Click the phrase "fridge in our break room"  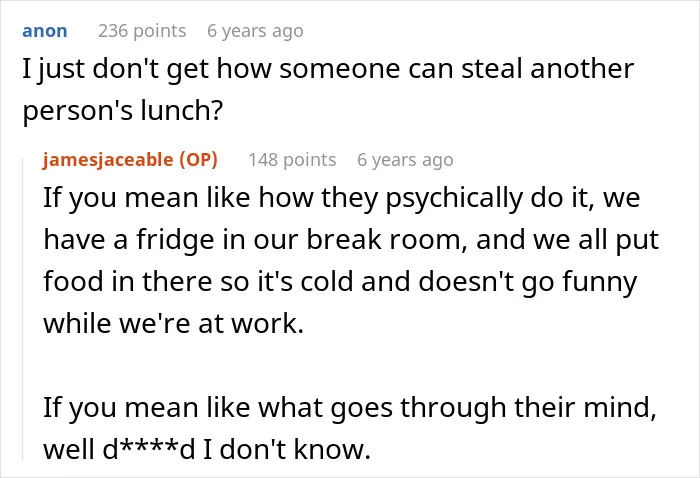click(298, 240)
